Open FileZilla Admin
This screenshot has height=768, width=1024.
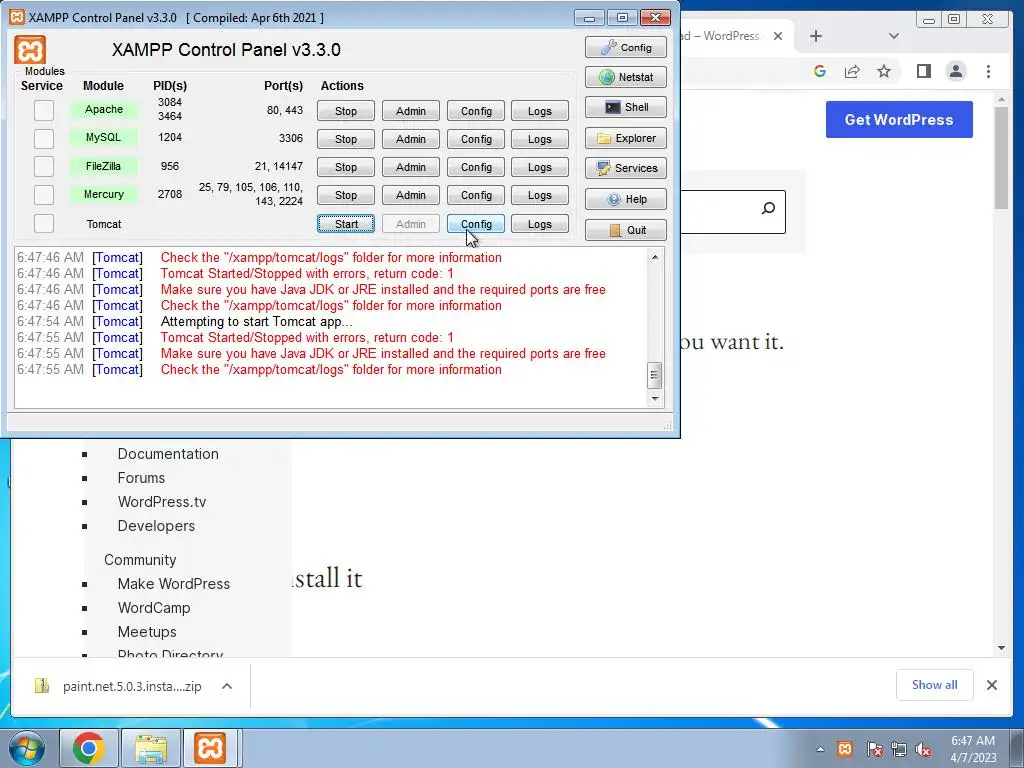point(410,167)
